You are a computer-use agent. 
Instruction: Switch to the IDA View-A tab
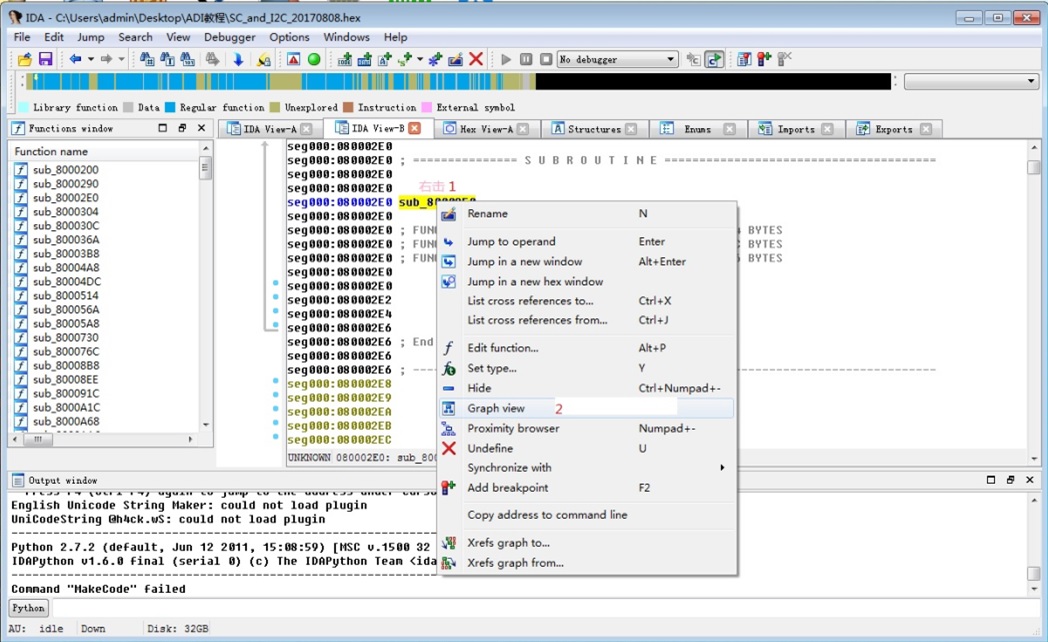269,129
